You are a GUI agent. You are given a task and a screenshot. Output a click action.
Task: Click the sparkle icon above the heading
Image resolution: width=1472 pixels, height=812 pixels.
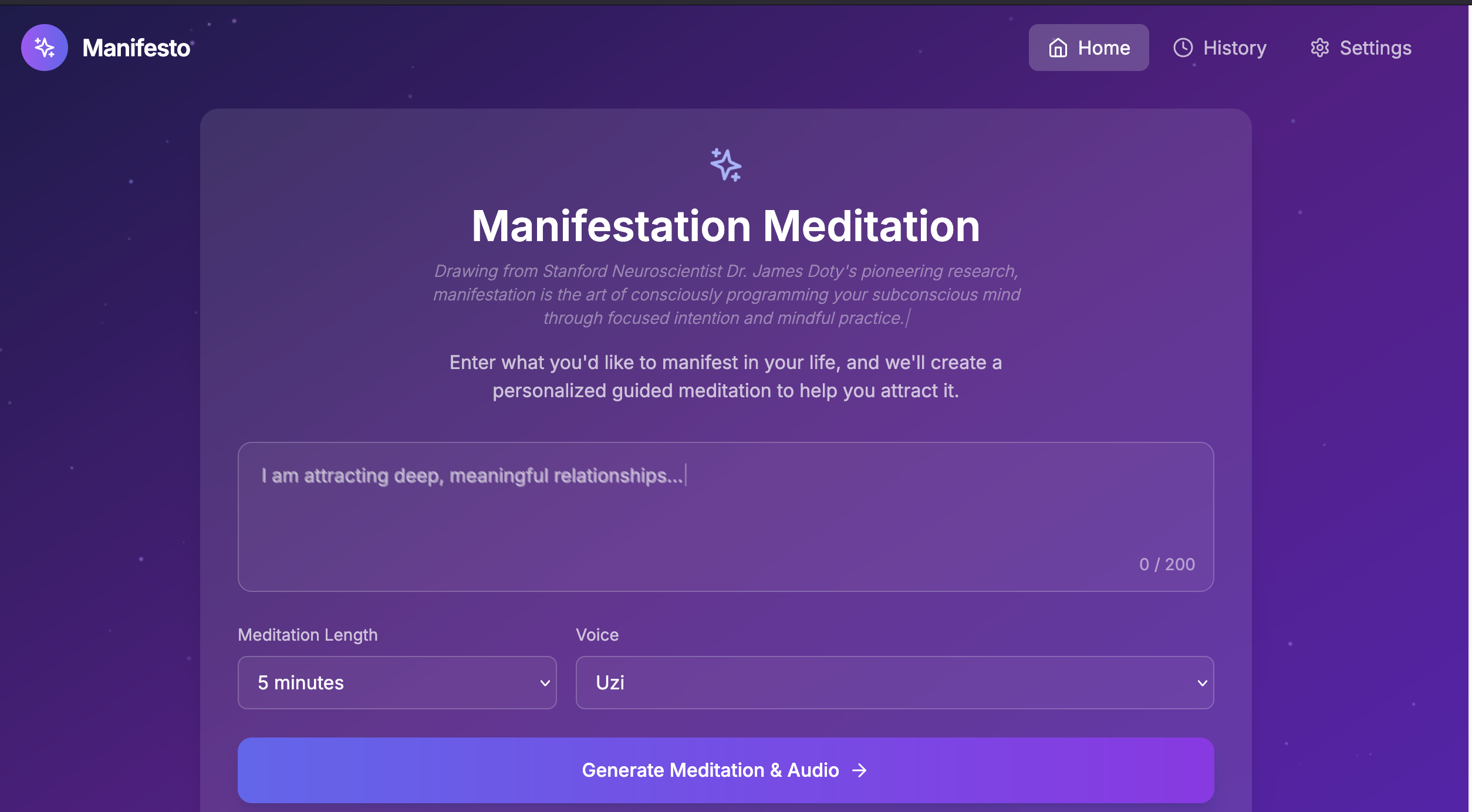[x=725, y=165]
